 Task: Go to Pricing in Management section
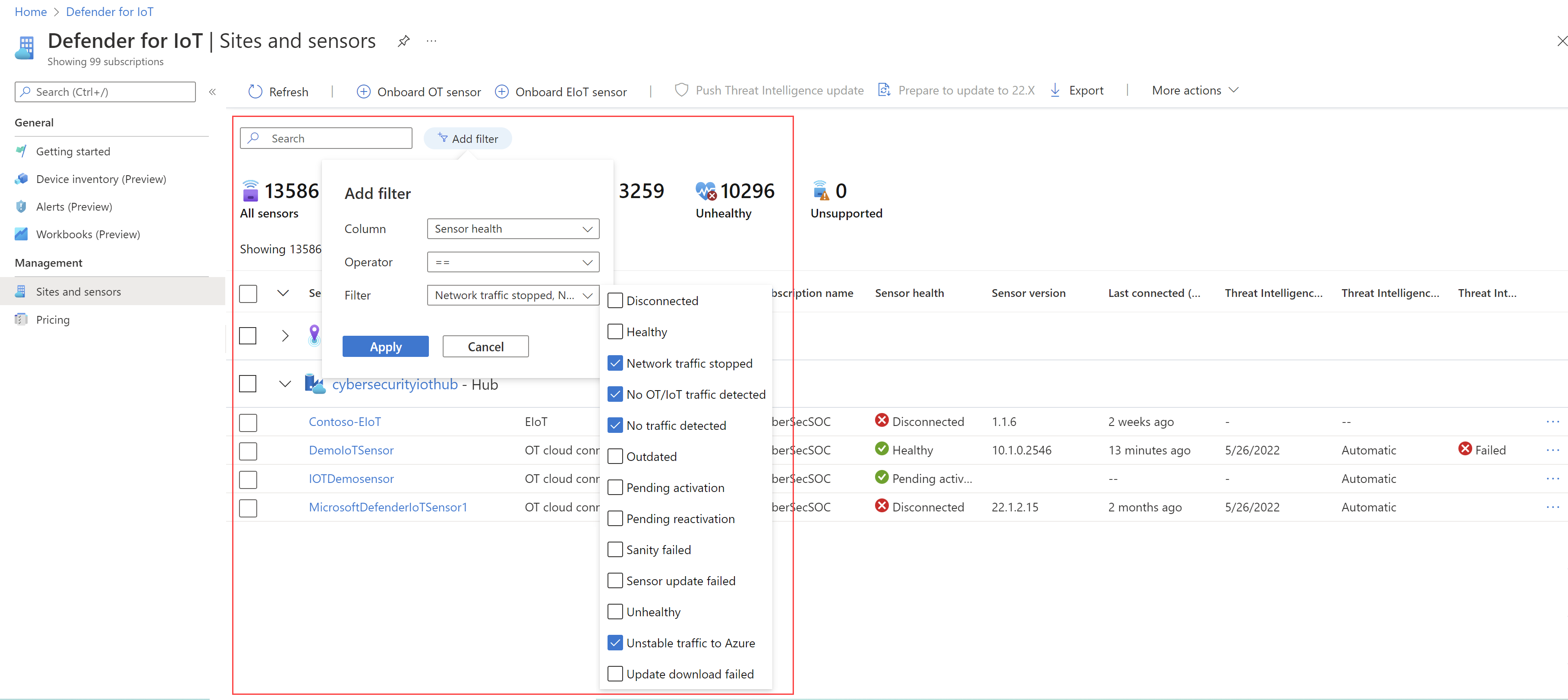52,319
